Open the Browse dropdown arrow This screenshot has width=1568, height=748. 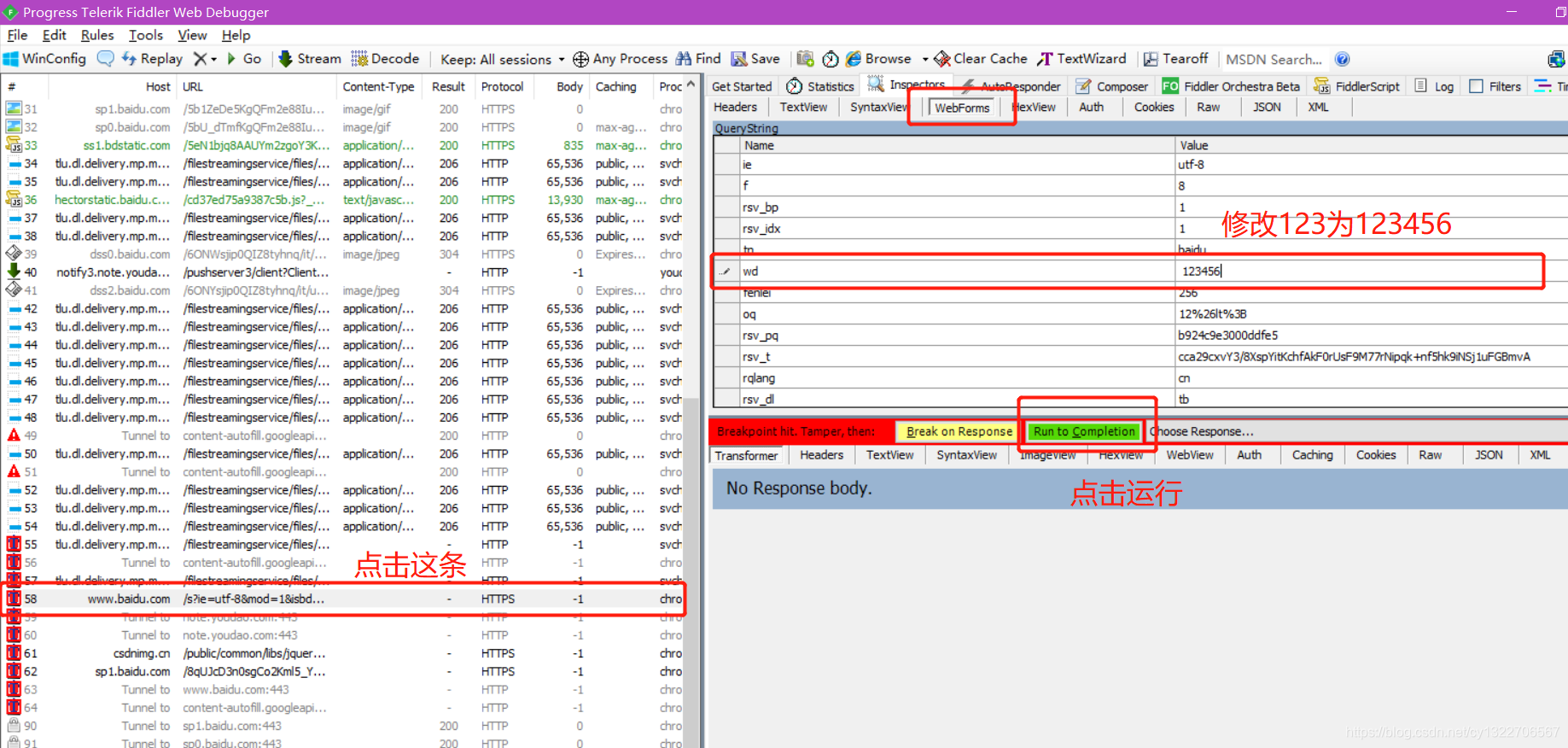pos(925,60)
